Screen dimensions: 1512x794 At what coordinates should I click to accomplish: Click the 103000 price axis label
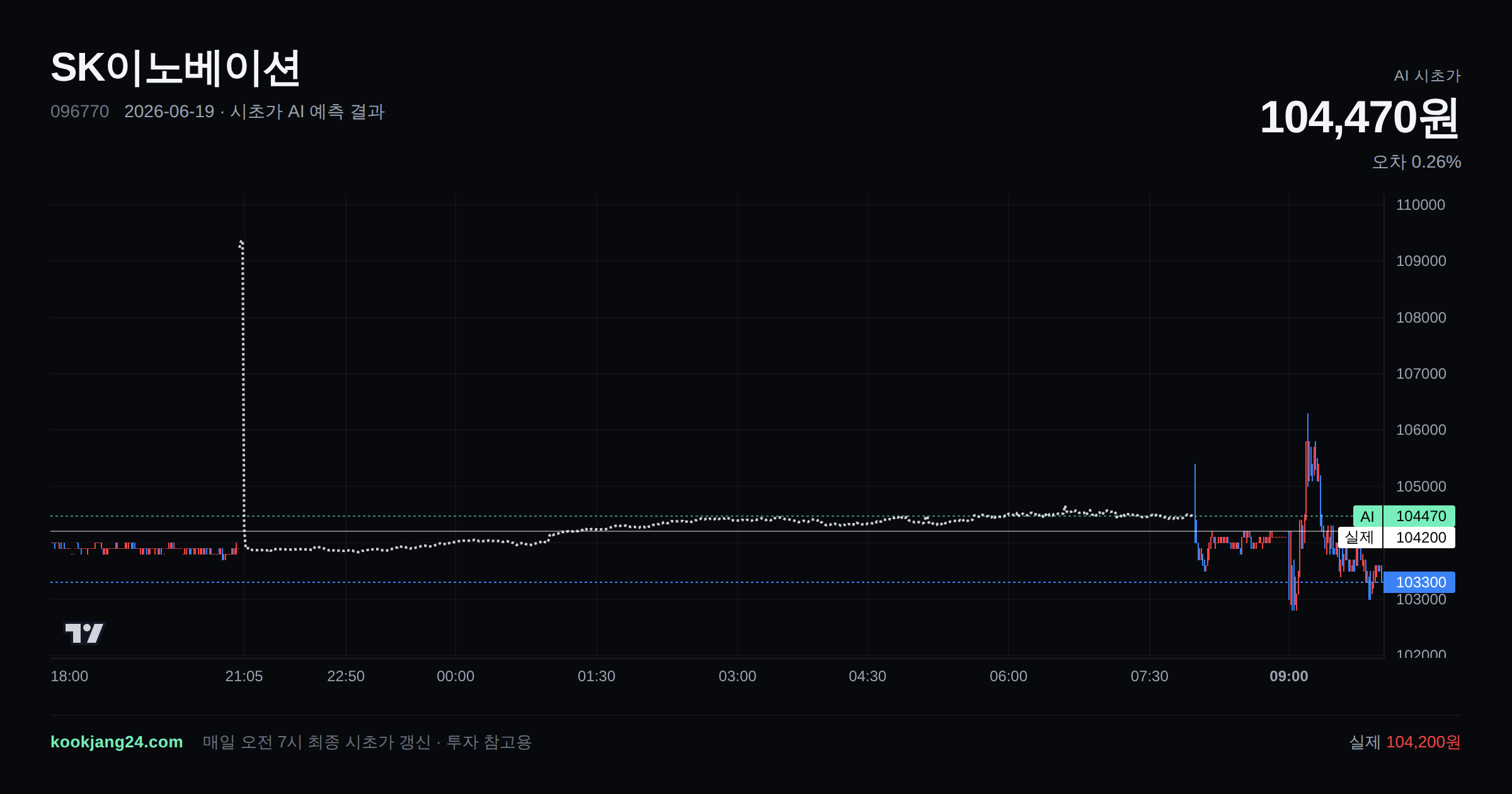[x=1421, y=600]
